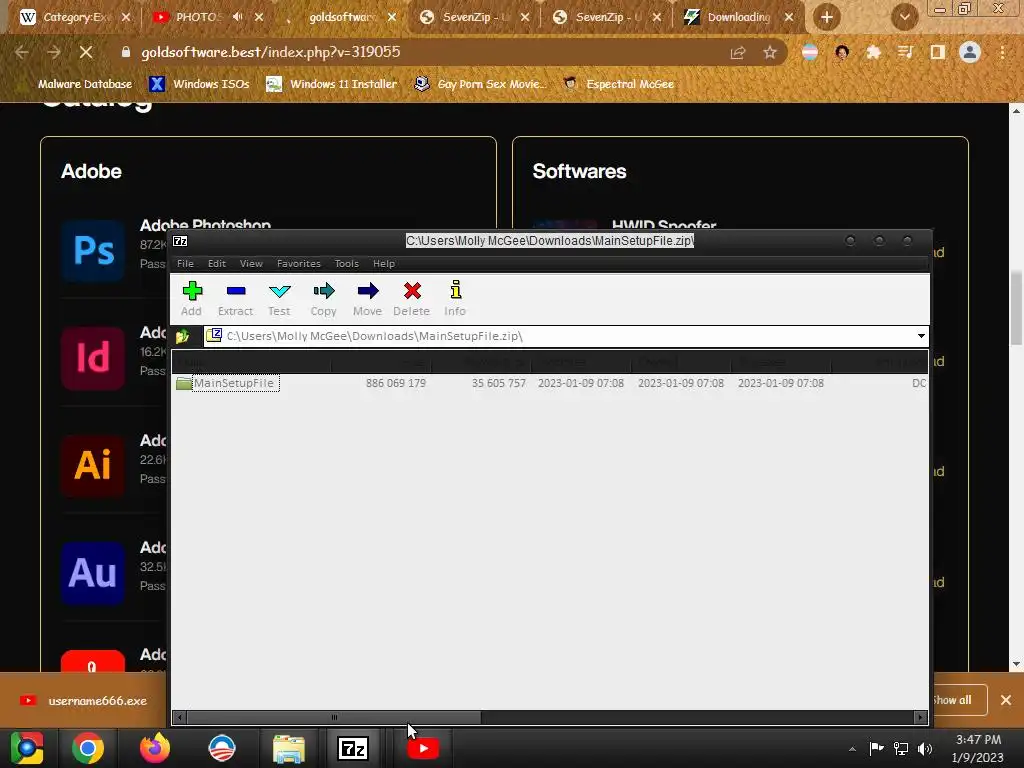Click the YouTube icon in taskbar

423,748
